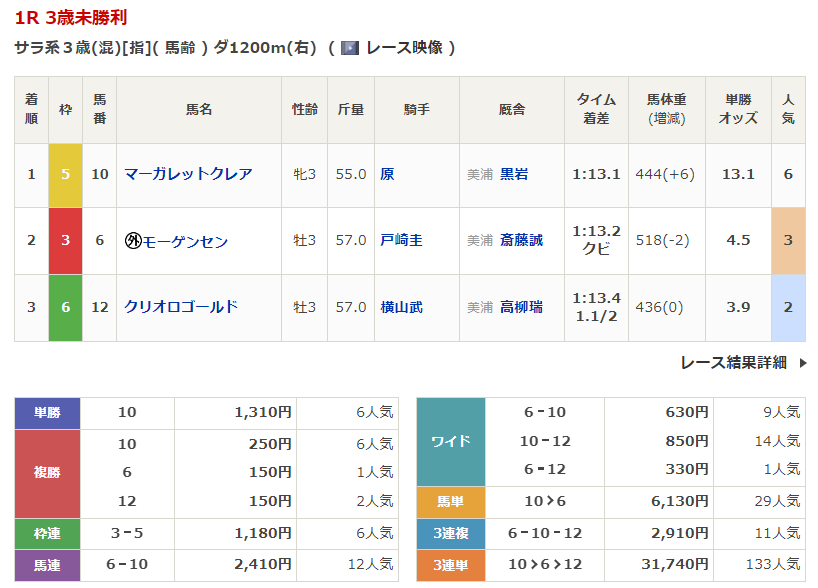The image size is (818, 588).
Task: View jockey 戸崎圭 profile
Action: point(401,241)
